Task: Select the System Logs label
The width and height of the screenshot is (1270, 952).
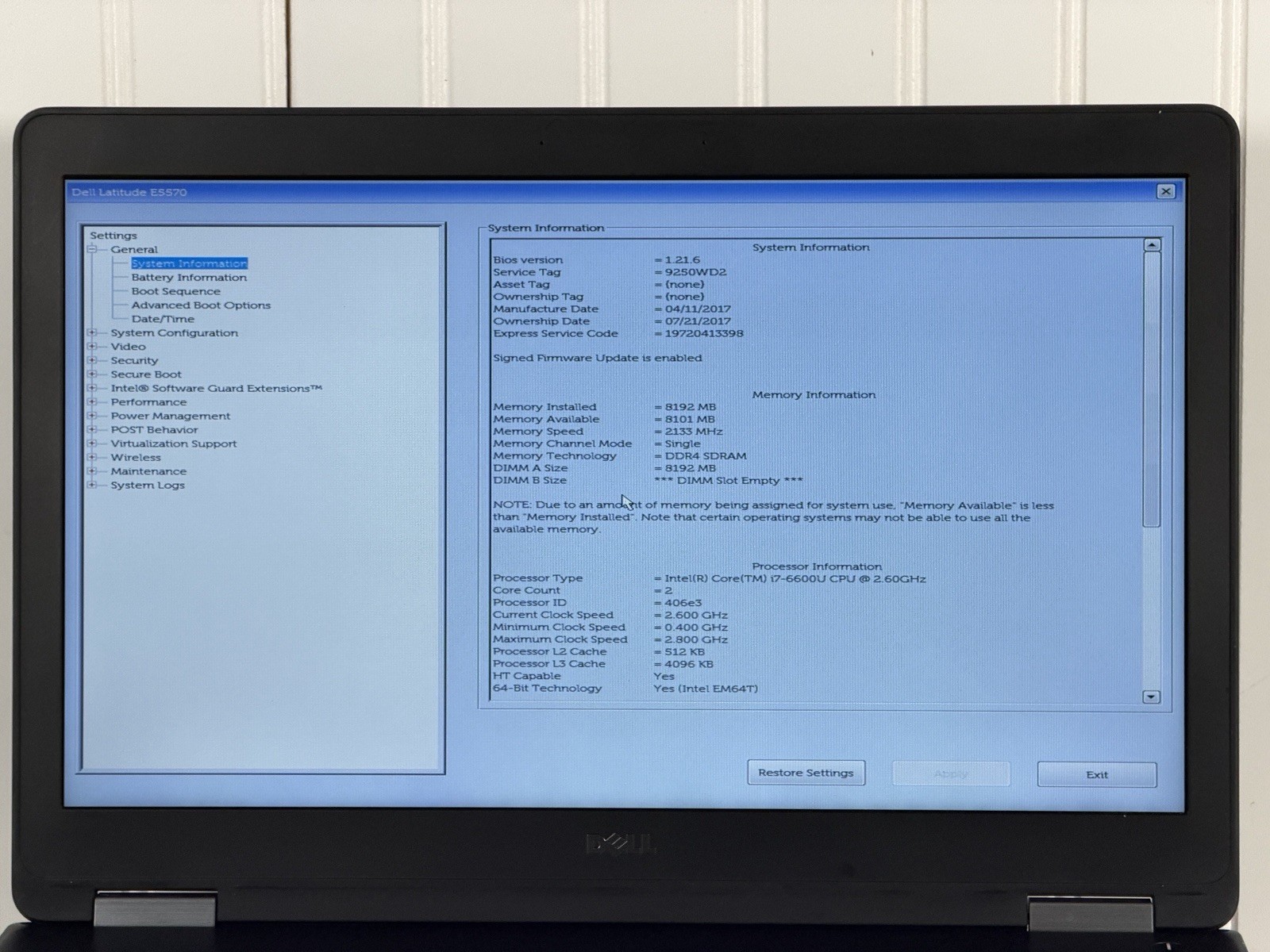Action: [x=148, y=485]
